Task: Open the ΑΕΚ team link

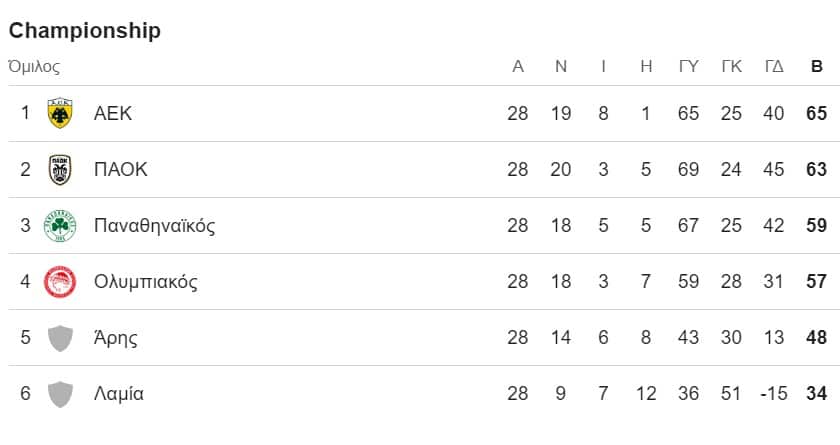Action: [112, 114]
